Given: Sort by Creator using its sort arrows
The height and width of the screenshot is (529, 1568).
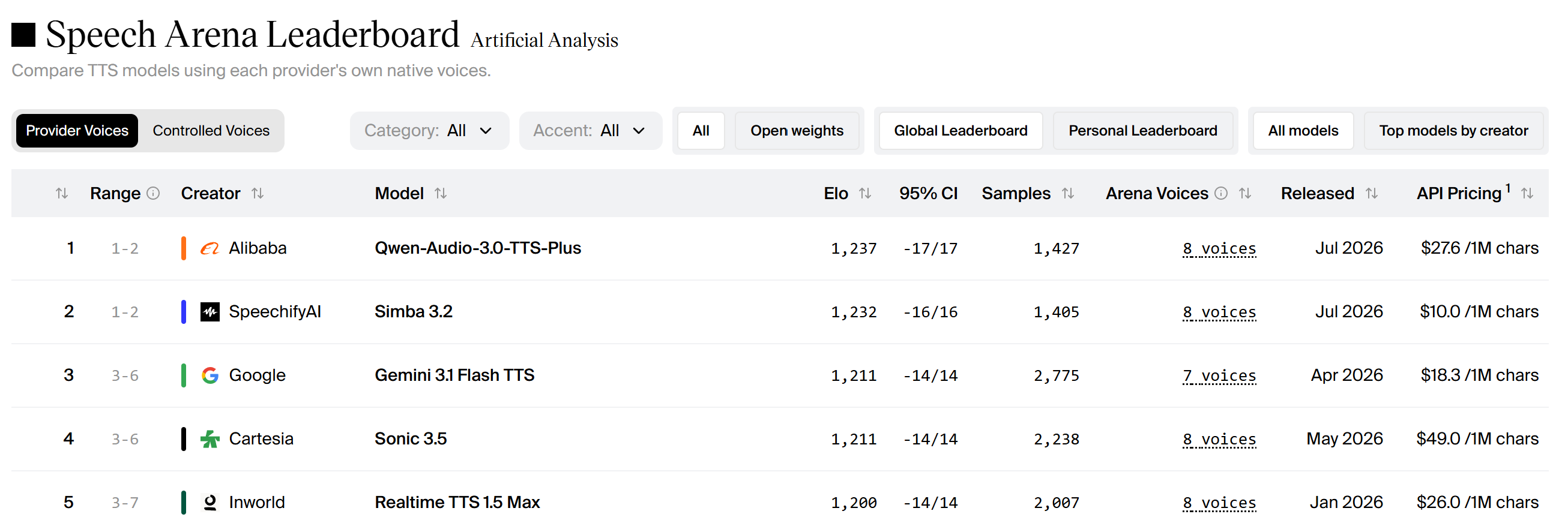Looking at the screenshot, I should [258, 193].
